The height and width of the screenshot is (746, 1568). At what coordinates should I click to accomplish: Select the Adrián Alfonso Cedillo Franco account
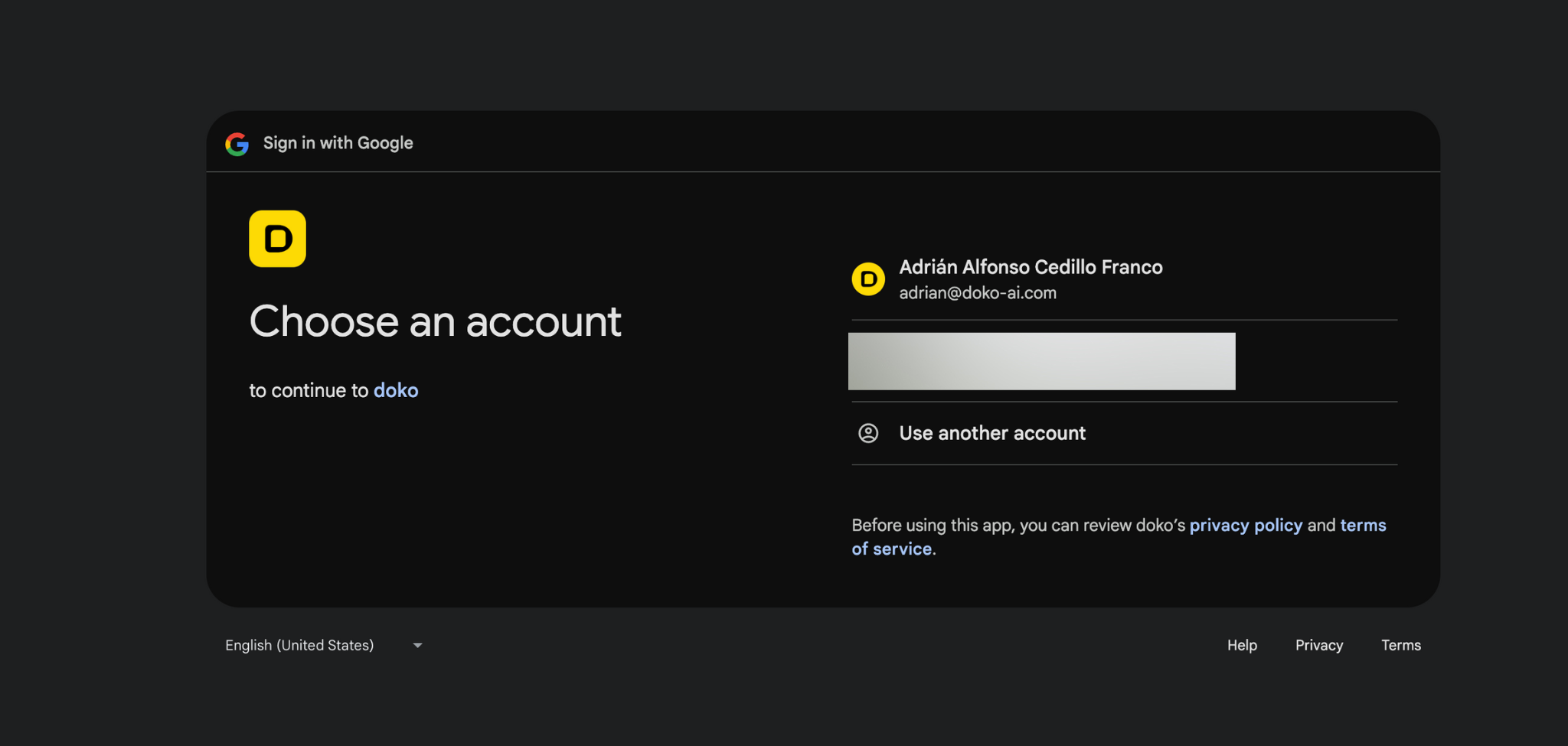coord(1124,279)
